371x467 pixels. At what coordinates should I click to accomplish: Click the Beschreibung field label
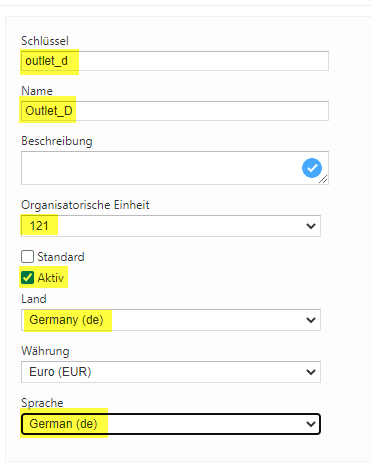click(57, 141)
